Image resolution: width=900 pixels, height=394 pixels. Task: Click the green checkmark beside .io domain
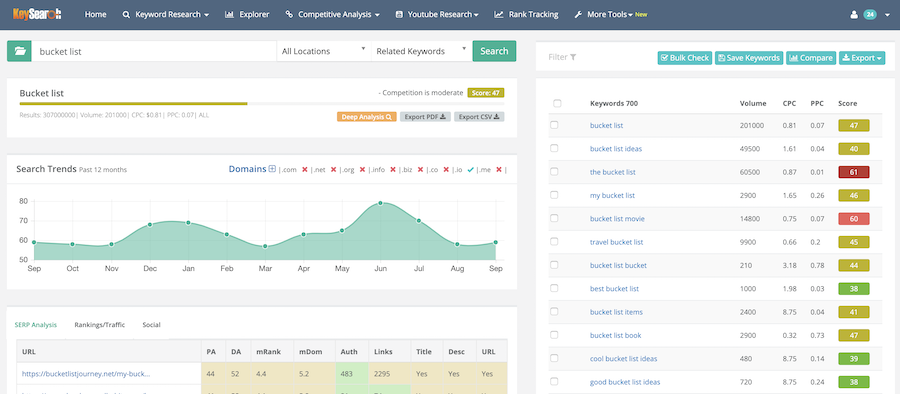click(471, 169)
